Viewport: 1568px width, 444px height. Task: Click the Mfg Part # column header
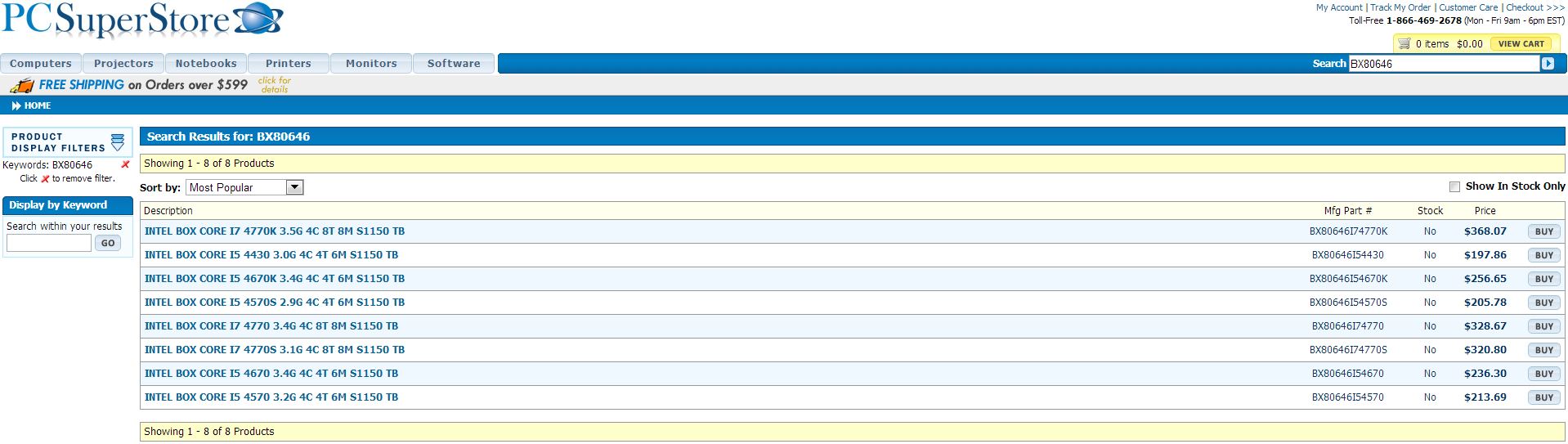pyautogui.click(x=1348, y=211)
